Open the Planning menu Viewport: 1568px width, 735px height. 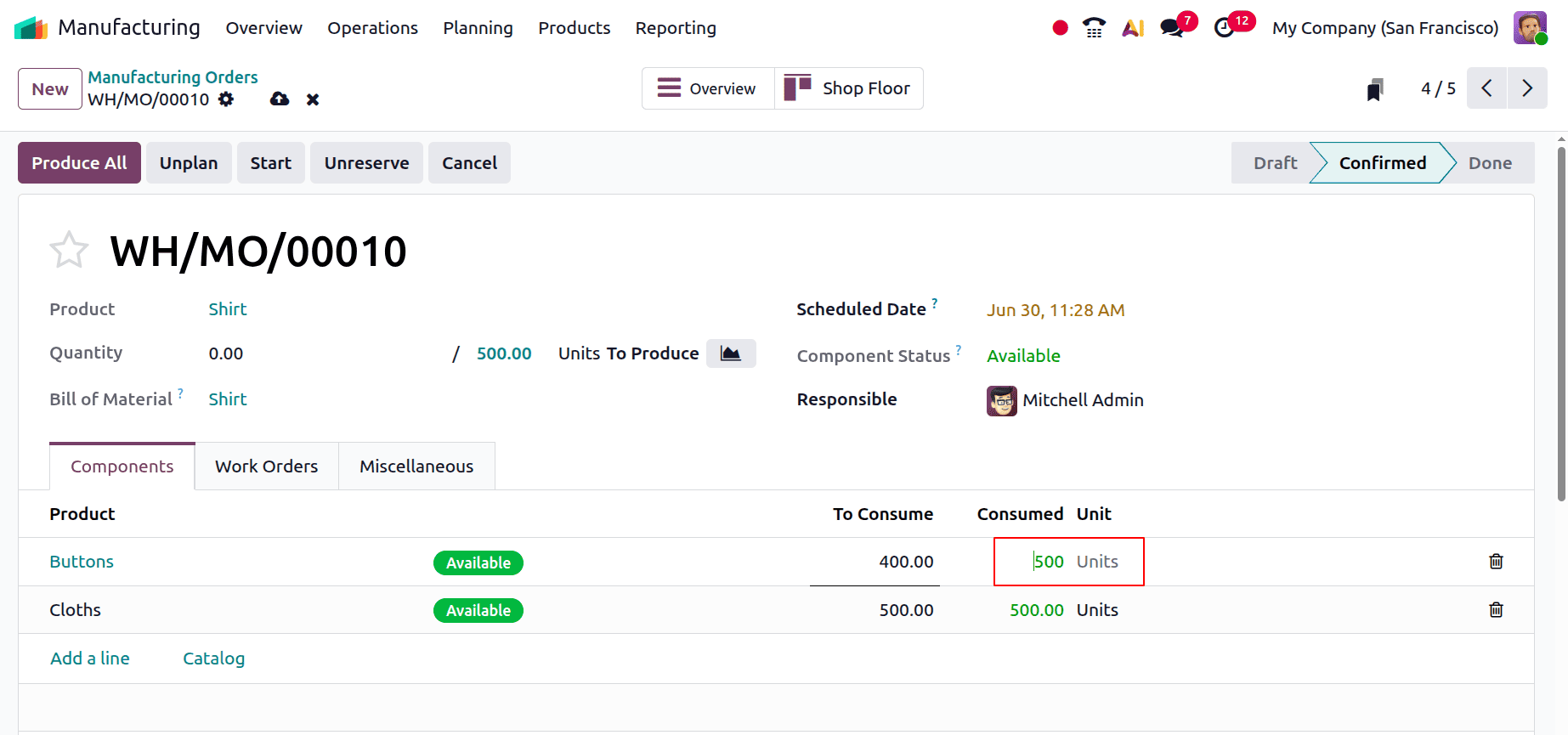coord(478,28)
